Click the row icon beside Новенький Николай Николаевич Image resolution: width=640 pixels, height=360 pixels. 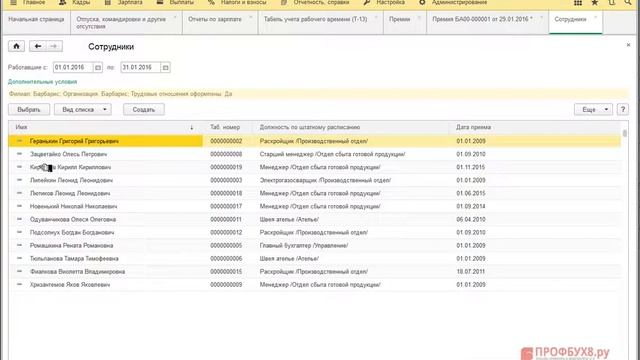pyautogui.click(x=19, y=206)
